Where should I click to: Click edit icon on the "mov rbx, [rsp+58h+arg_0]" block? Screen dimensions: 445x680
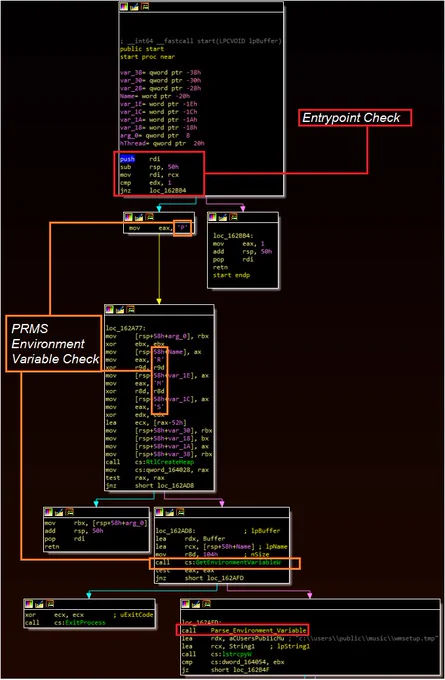click(x=59, y=512)
